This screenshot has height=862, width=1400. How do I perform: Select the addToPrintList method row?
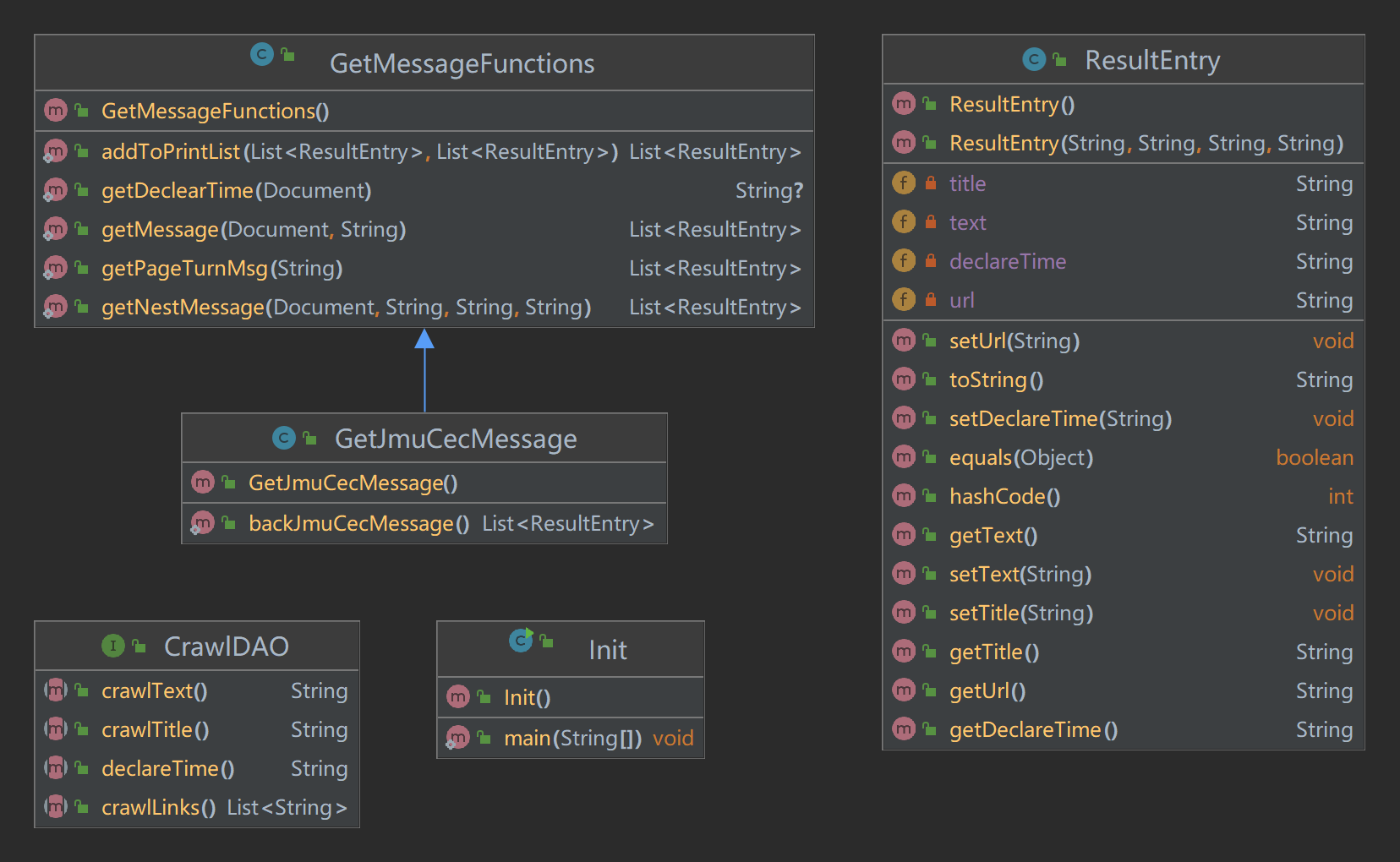[x=358, y=152]
